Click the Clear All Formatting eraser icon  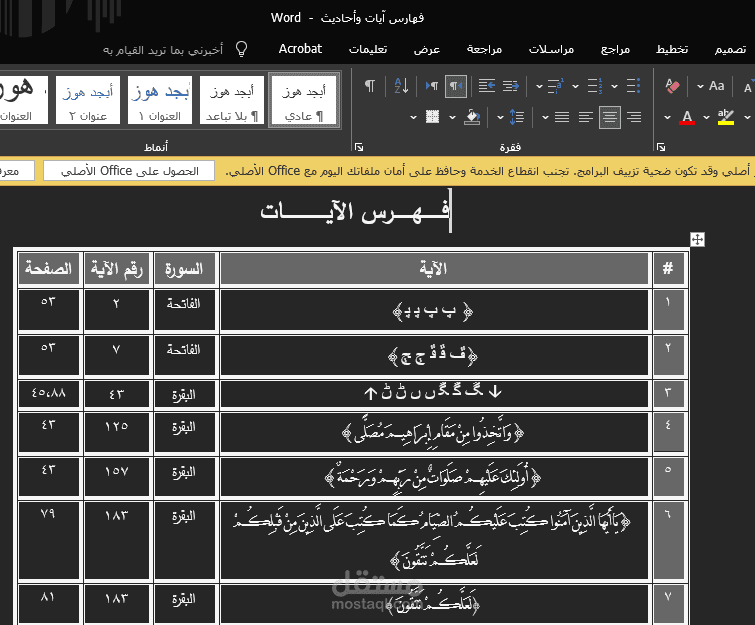tap(672, 86)
